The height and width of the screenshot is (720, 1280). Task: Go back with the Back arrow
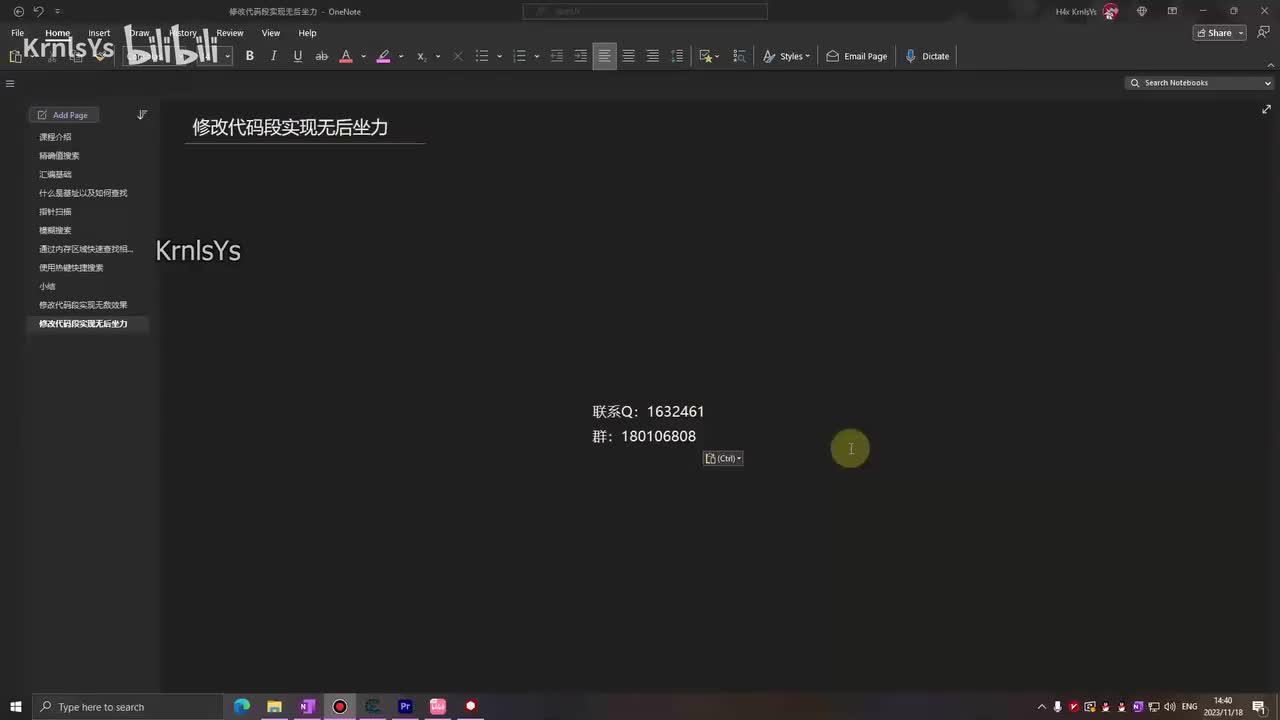point(18,11)
